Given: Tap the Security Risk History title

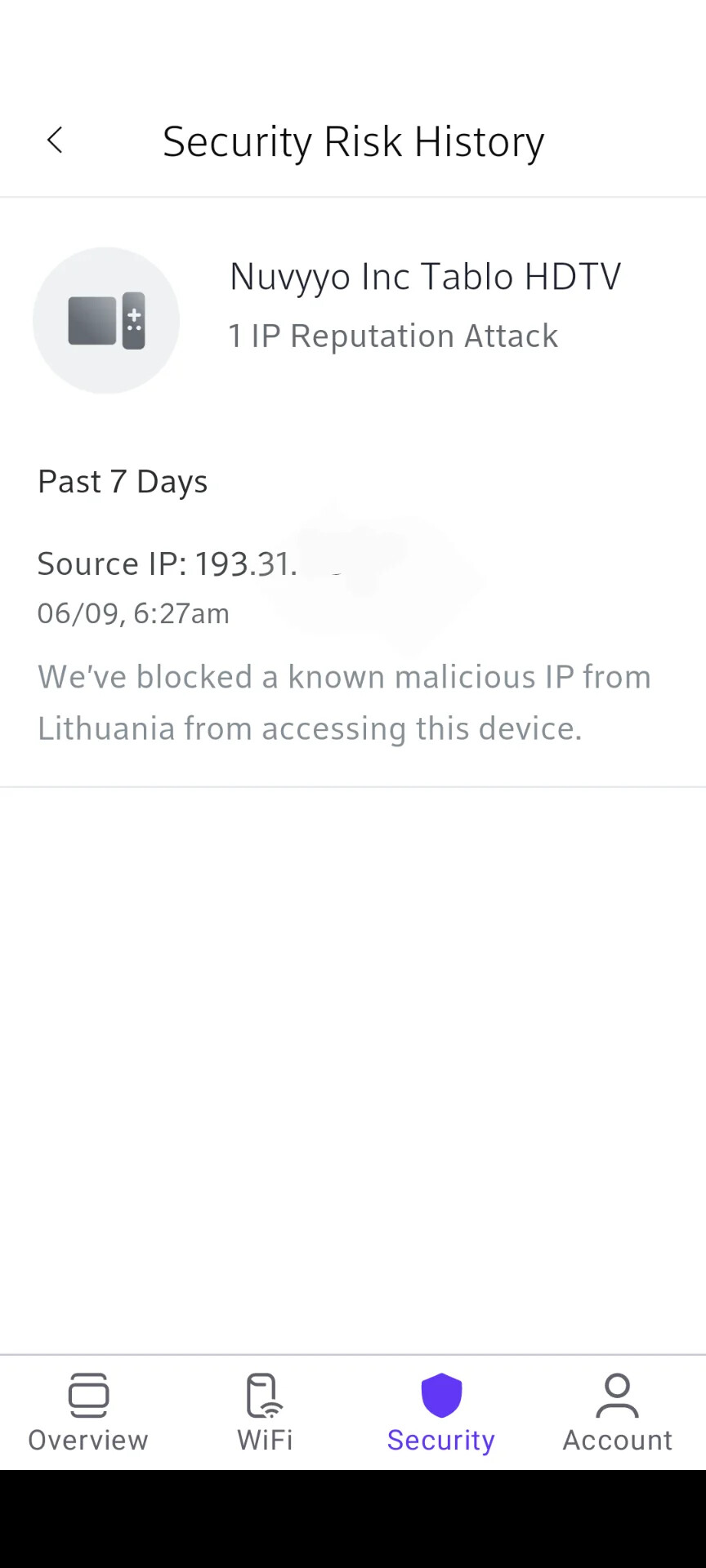Looking at the screenshot, I should pyautogui.click(x=353, y=142).
